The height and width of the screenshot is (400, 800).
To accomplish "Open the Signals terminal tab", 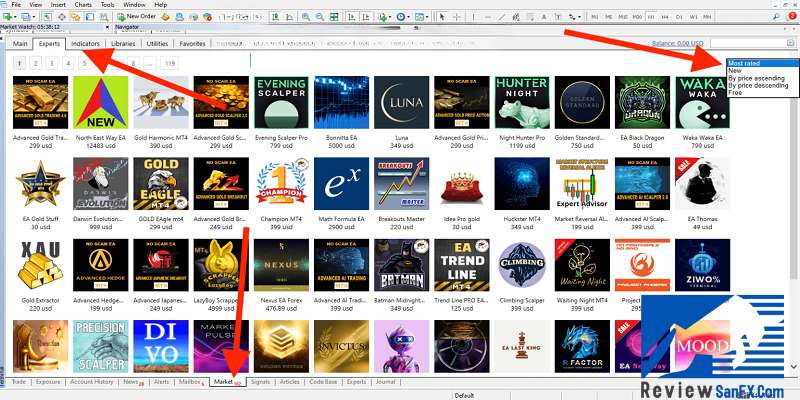I will tap(261, 382).
